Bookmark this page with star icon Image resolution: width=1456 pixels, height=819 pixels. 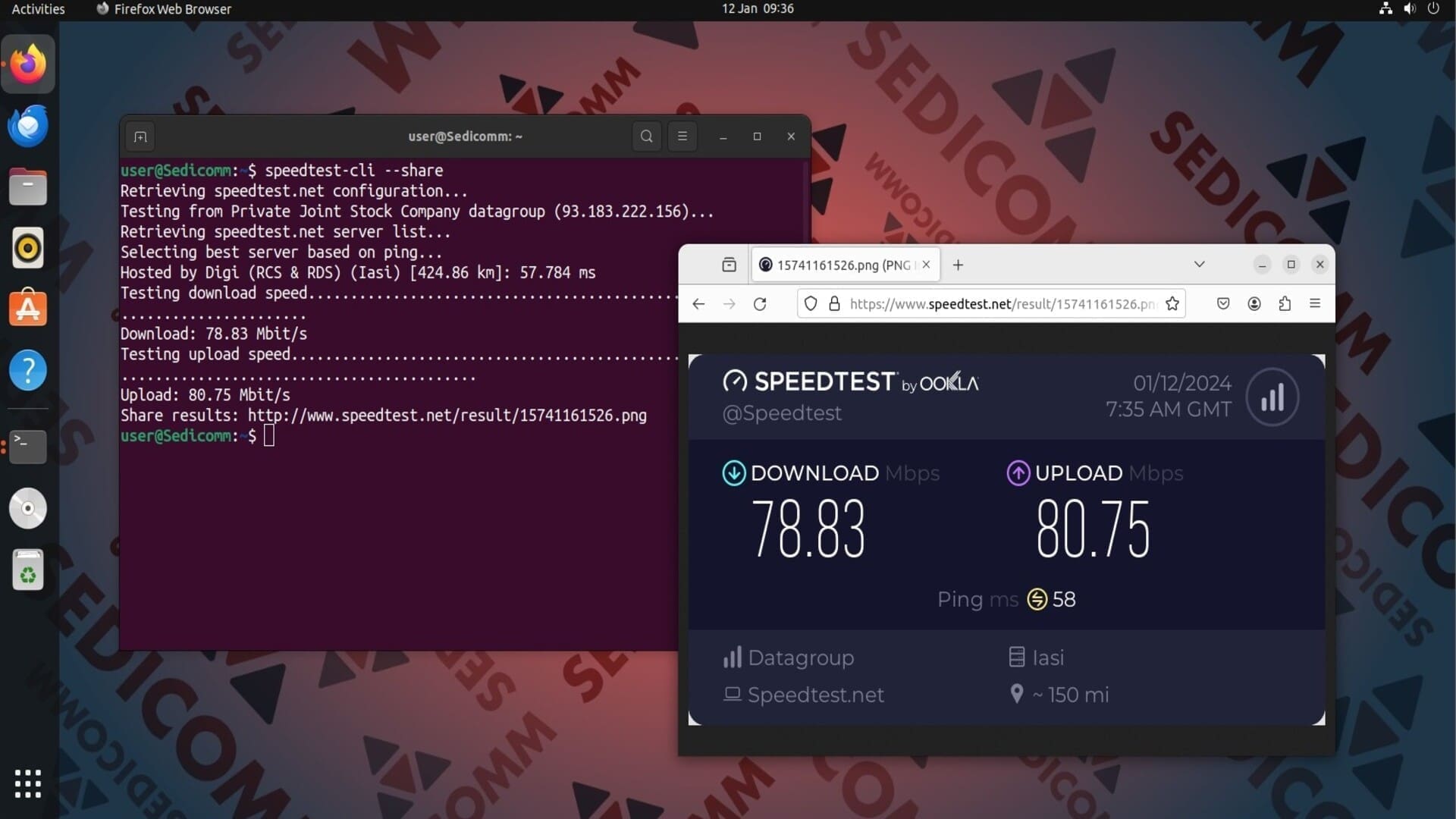(1172, 304)
